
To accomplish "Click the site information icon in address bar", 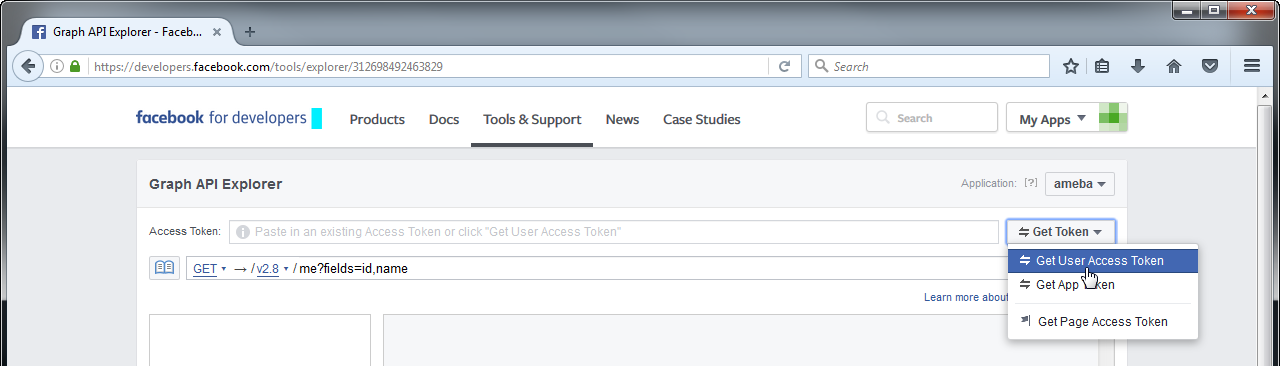I will (x=57, y=67).
